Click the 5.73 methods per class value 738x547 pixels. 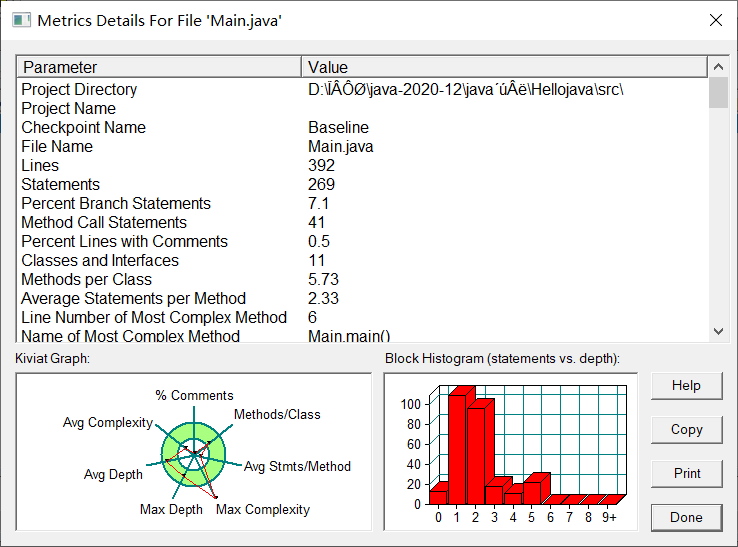(x=323, y=279)
